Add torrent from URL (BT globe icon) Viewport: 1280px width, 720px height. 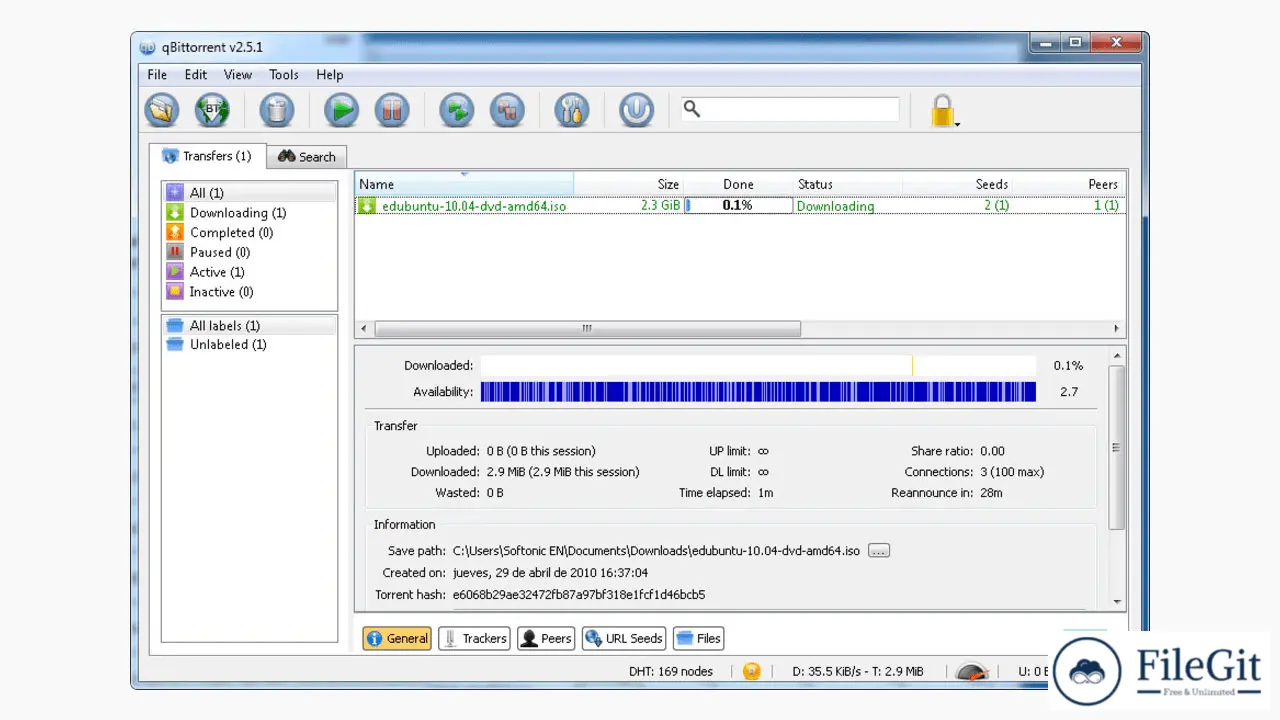click(x=212, y=110)
